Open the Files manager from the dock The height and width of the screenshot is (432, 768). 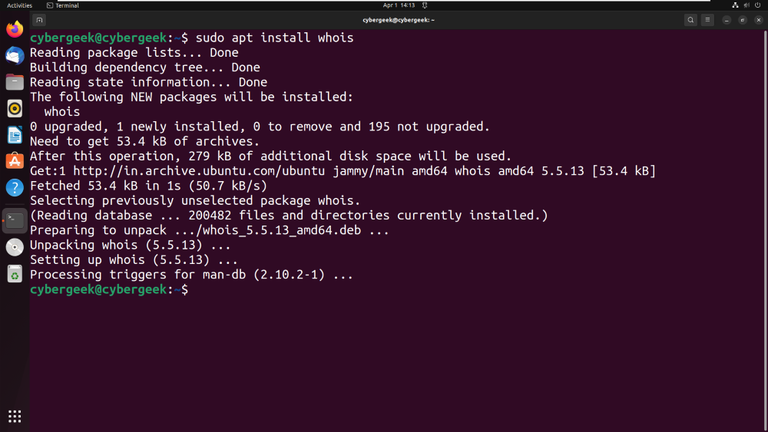14,82
